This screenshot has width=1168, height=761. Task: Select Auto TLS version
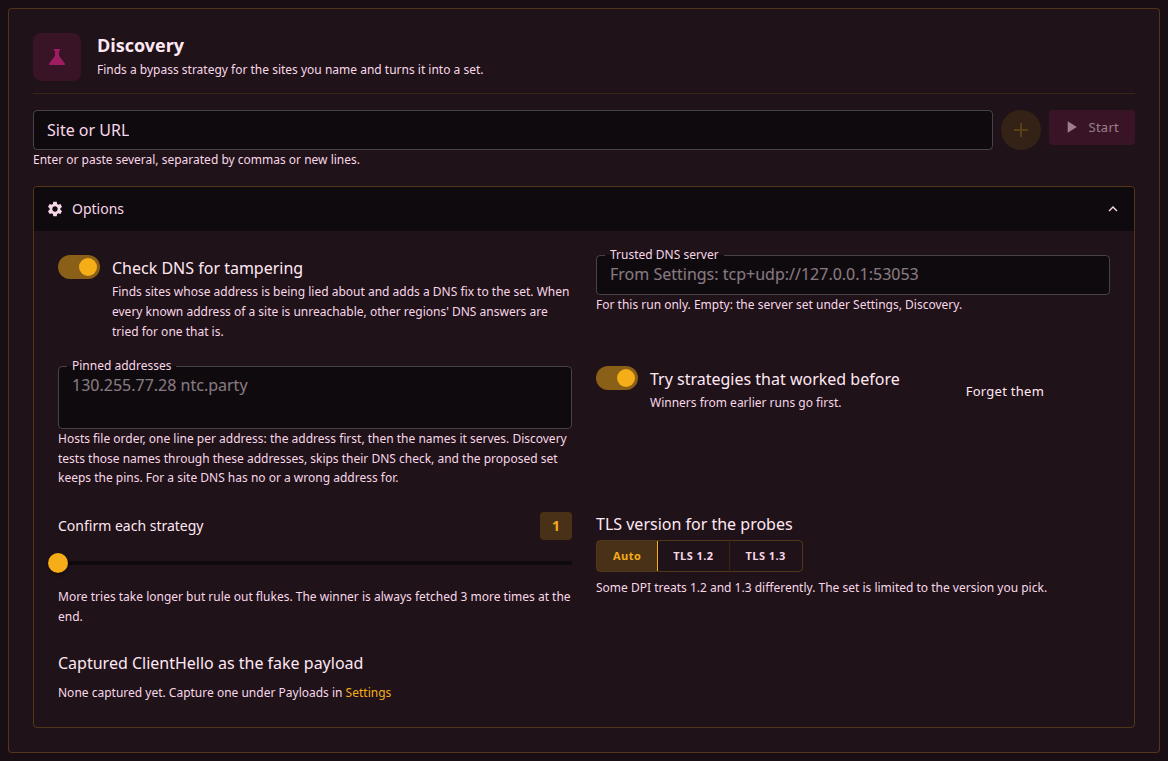[x=626, y=555]
